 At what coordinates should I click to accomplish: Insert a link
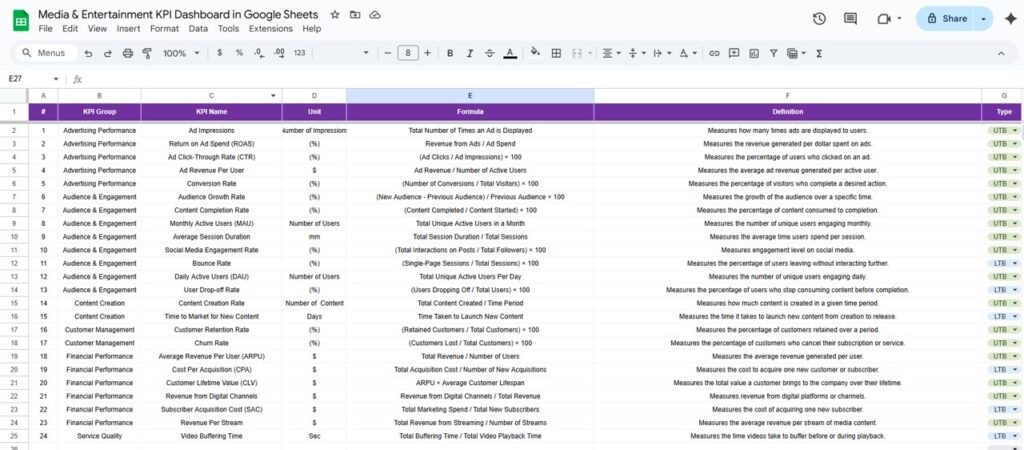(x=714, y=54)
